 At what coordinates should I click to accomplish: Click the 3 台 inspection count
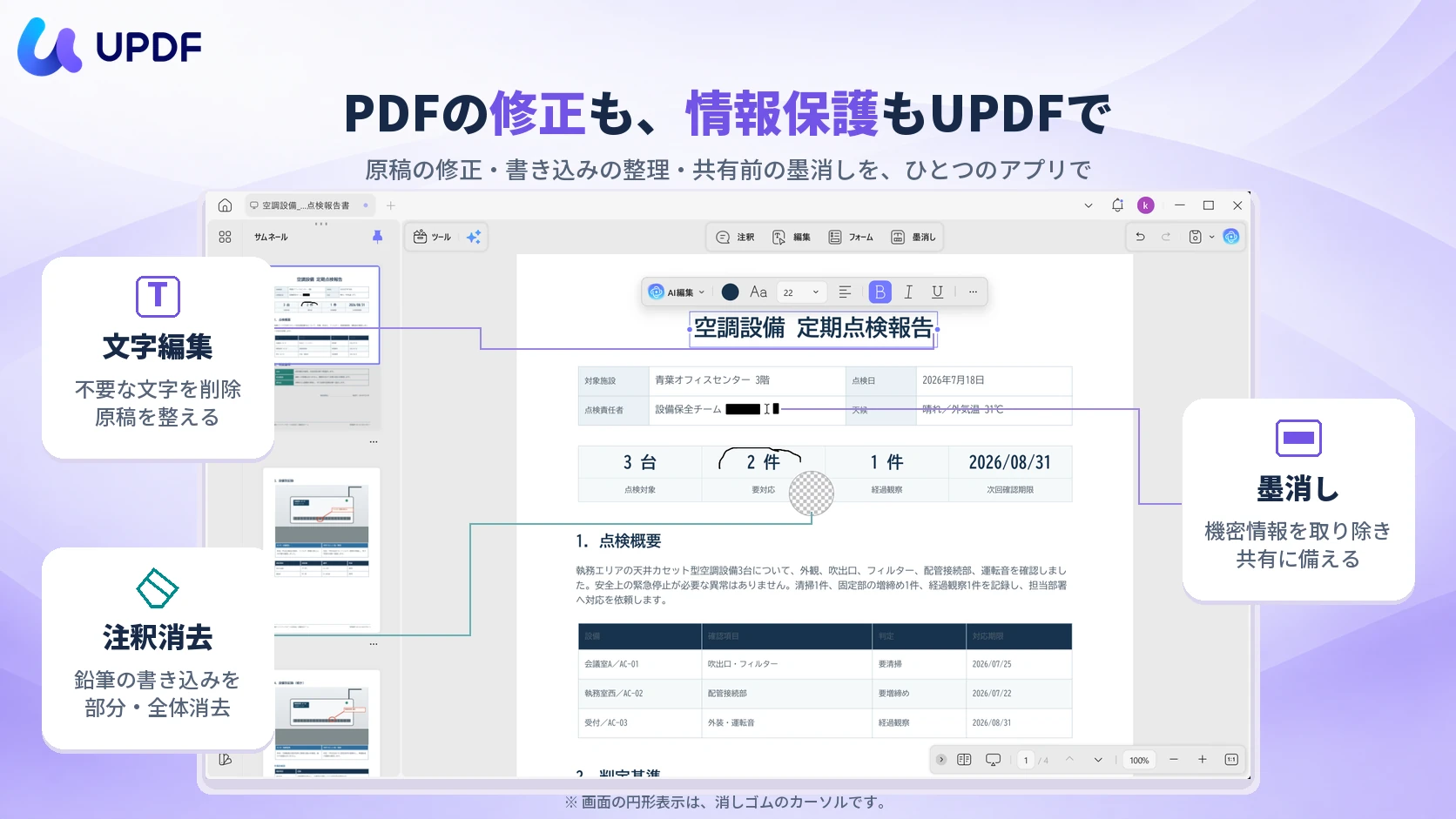coord(640,462)
